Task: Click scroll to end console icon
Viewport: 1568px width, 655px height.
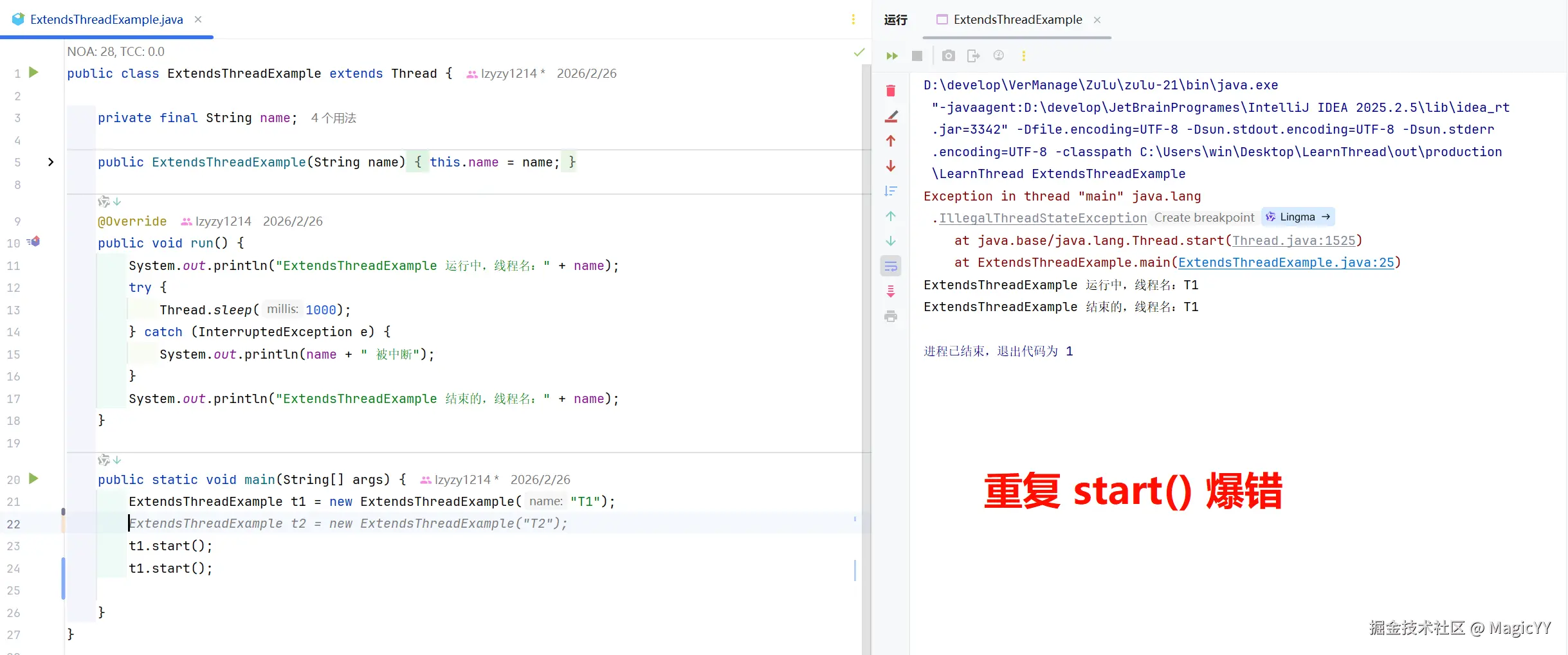Action: tap(891, 291)
